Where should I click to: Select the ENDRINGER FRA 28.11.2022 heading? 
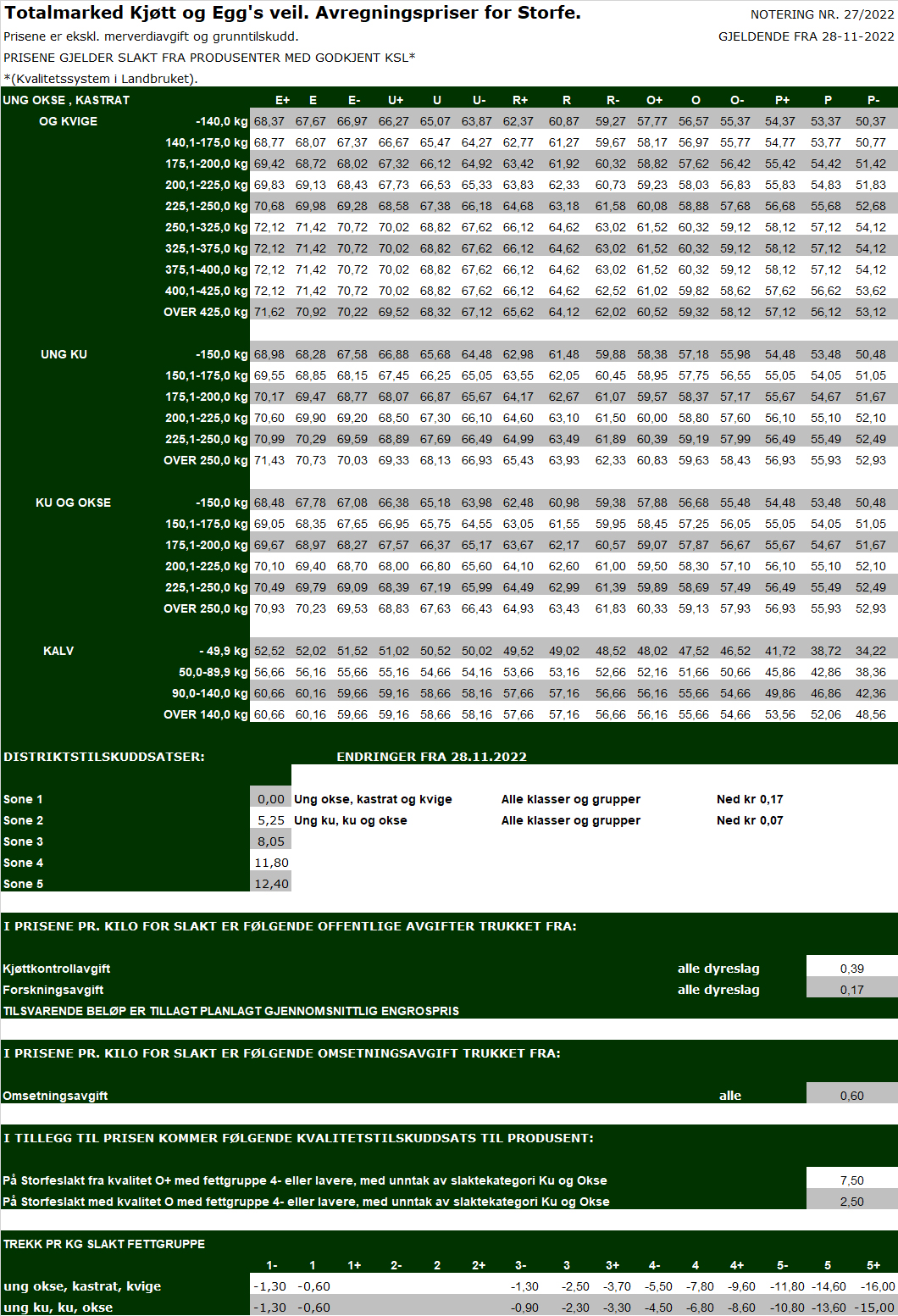tap(431, 757)
